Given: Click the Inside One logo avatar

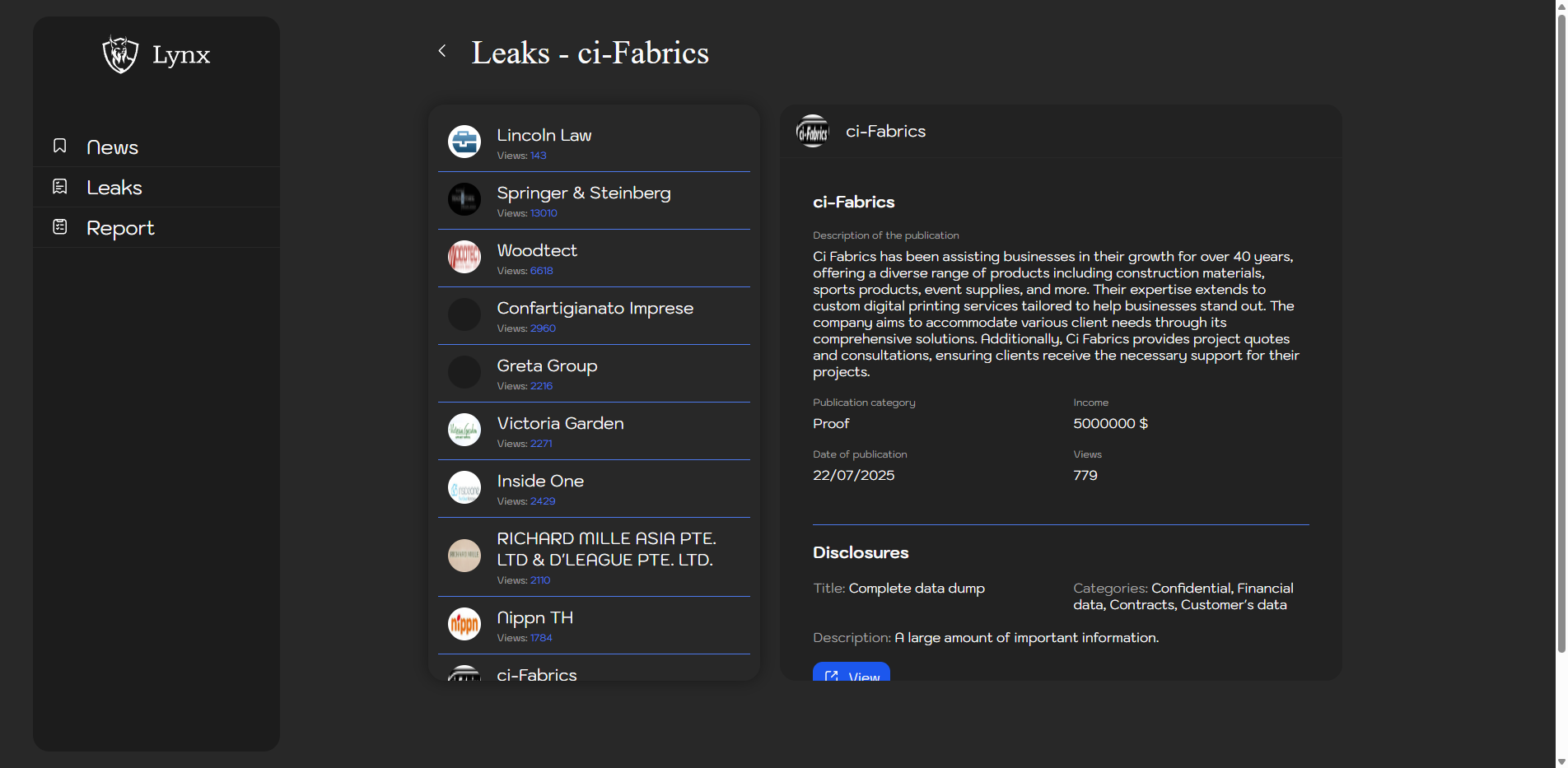Looking at the screenshot, I should coord(464,487).
